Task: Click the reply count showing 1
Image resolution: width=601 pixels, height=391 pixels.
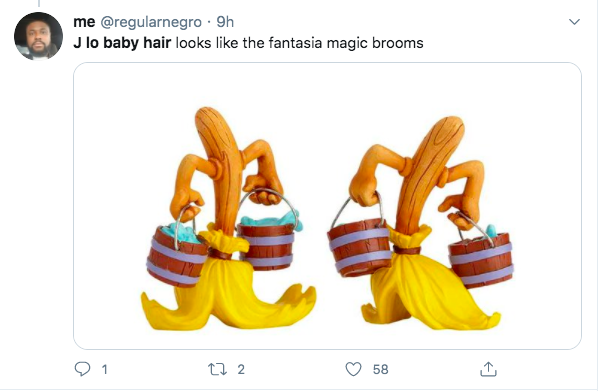Action: (104, 370)
